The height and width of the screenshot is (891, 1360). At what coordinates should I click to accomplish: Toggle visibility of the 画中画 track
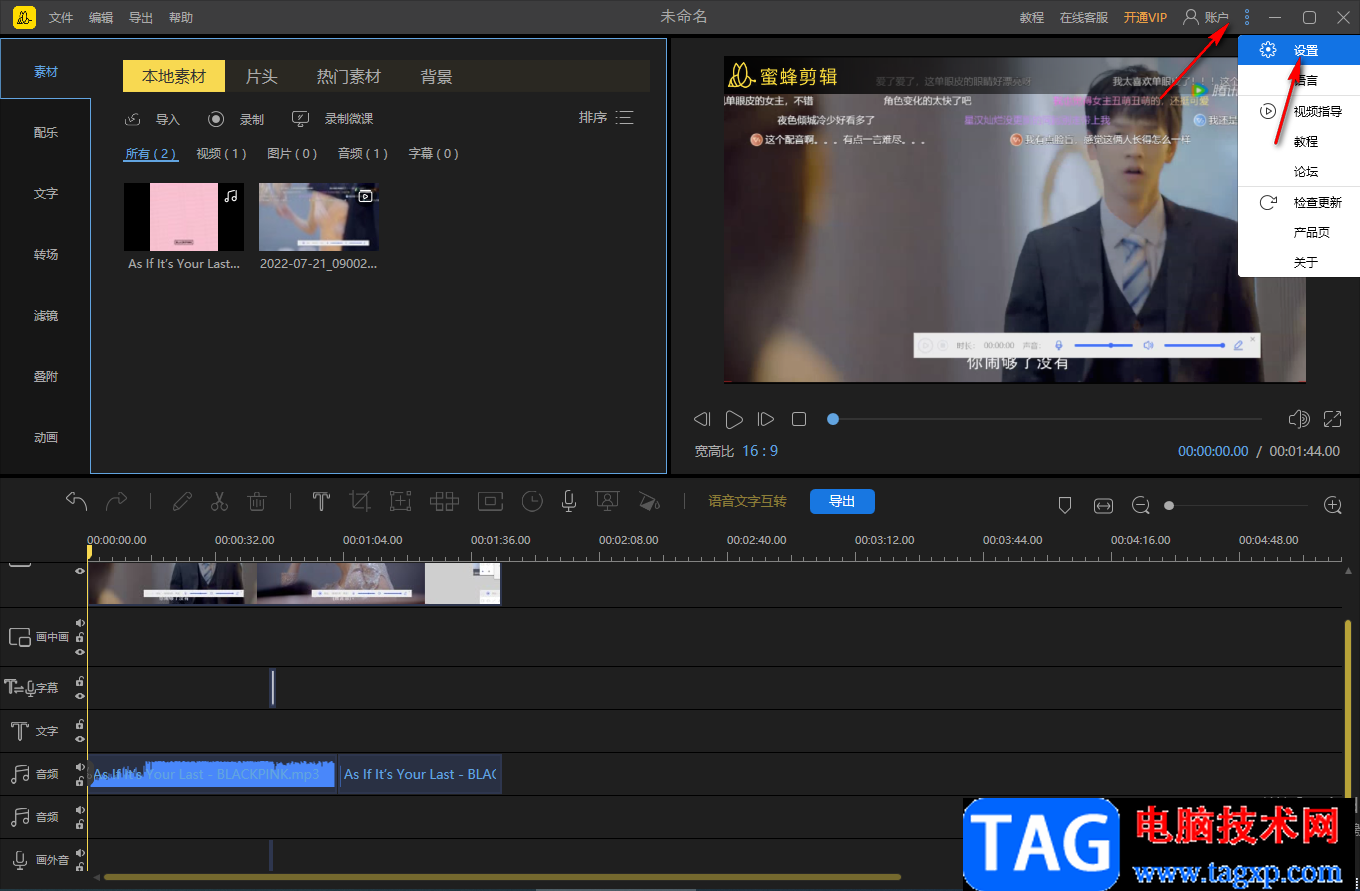point(80,651)
